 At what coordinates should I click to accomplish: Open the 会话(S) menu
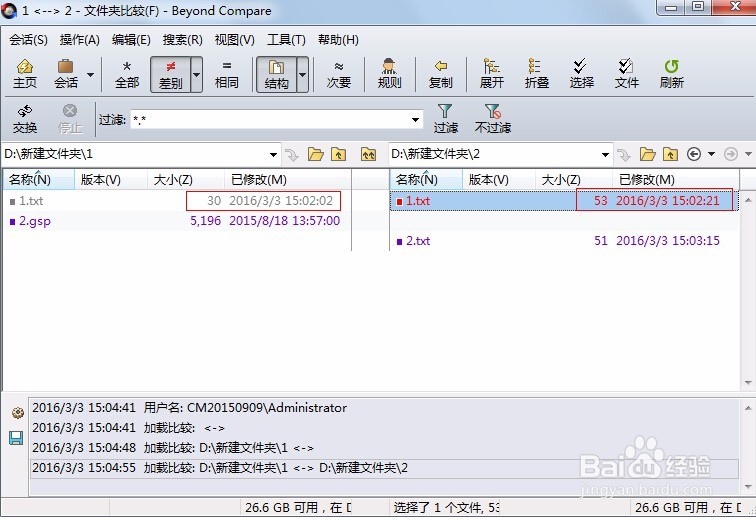28,40
